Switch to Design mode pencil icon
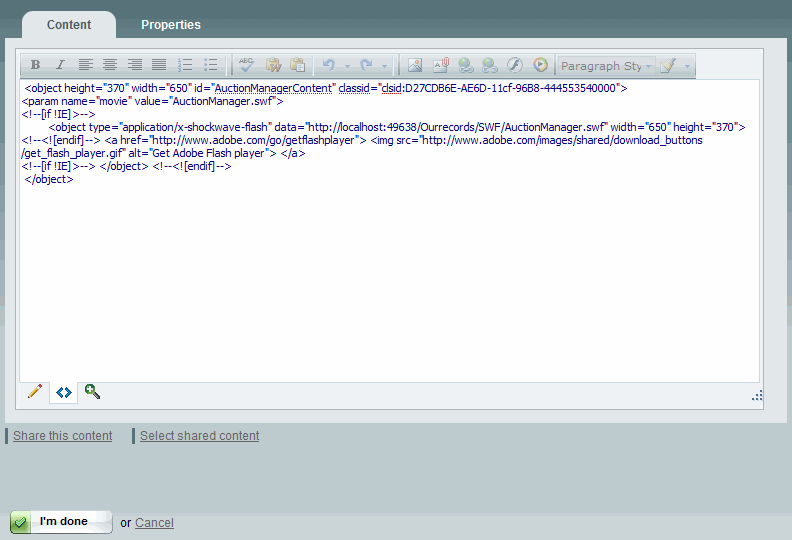792x540 pixels. 35,391
